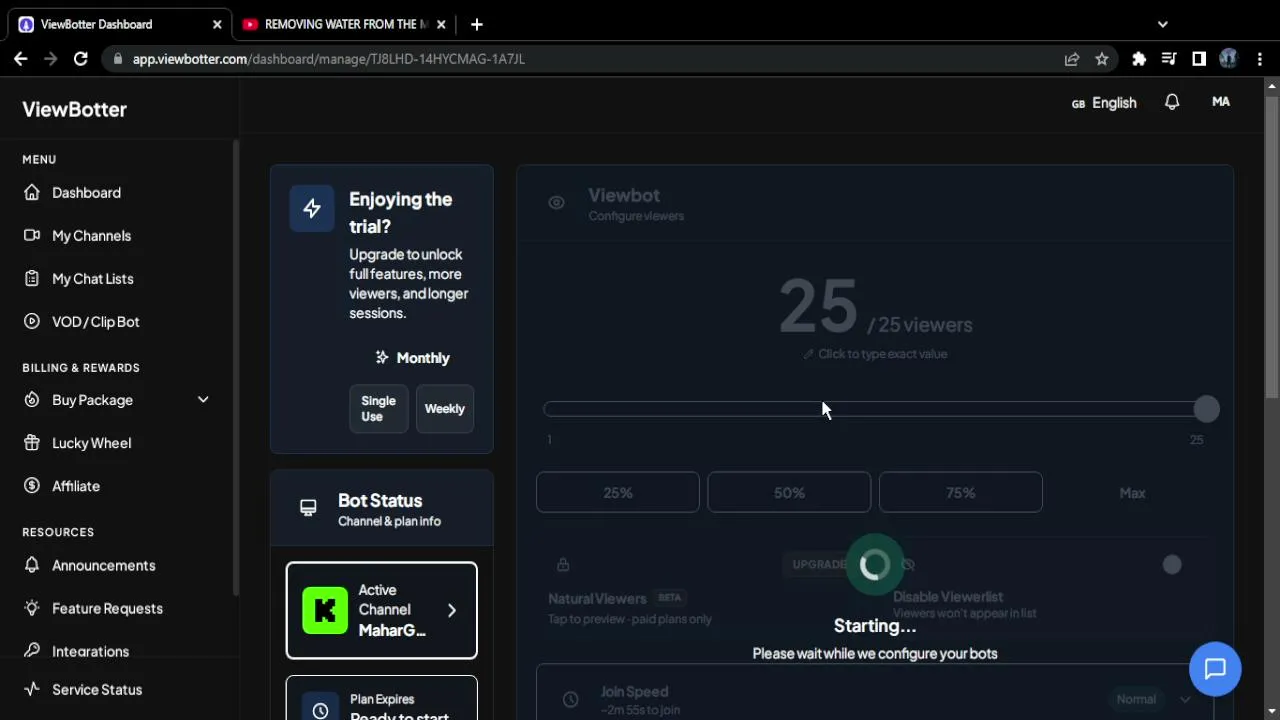Set viewers to the 25% preset

(x=618, y=493)
